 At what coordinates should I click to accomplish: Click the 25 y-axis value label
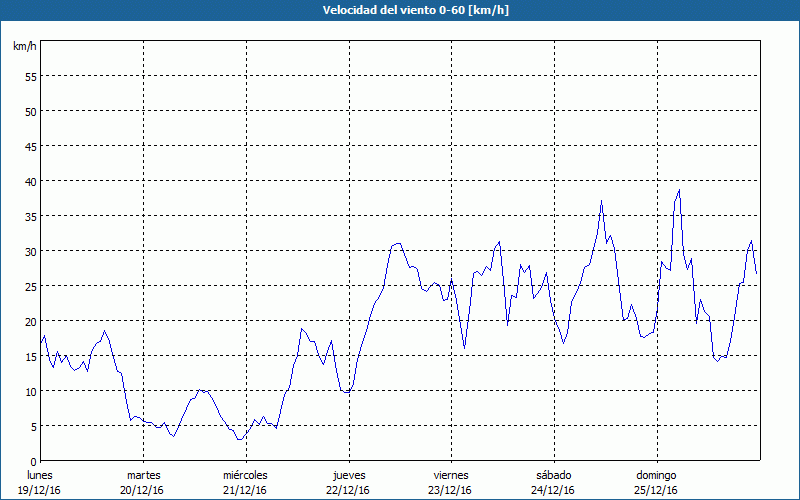[30, 286]
